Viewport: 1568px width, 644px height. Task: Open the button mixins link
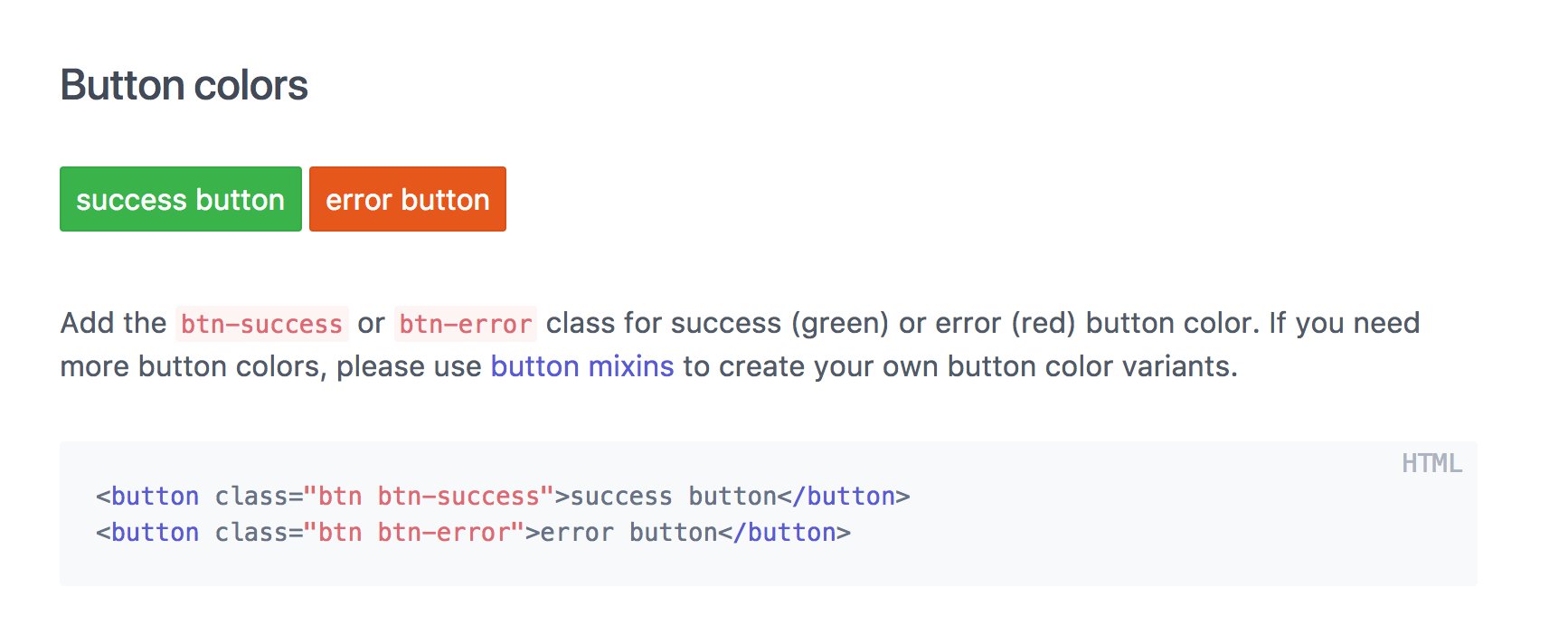582,366
